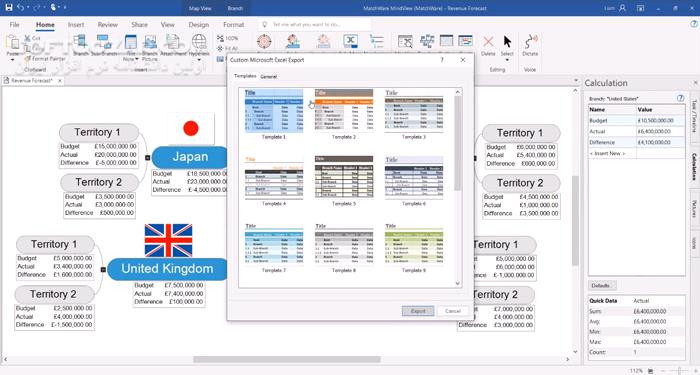Image resolution: width=700 pixels, height=375 pixels.
Task: Click the Save icon in the title bar
Action: click(8, 8)
